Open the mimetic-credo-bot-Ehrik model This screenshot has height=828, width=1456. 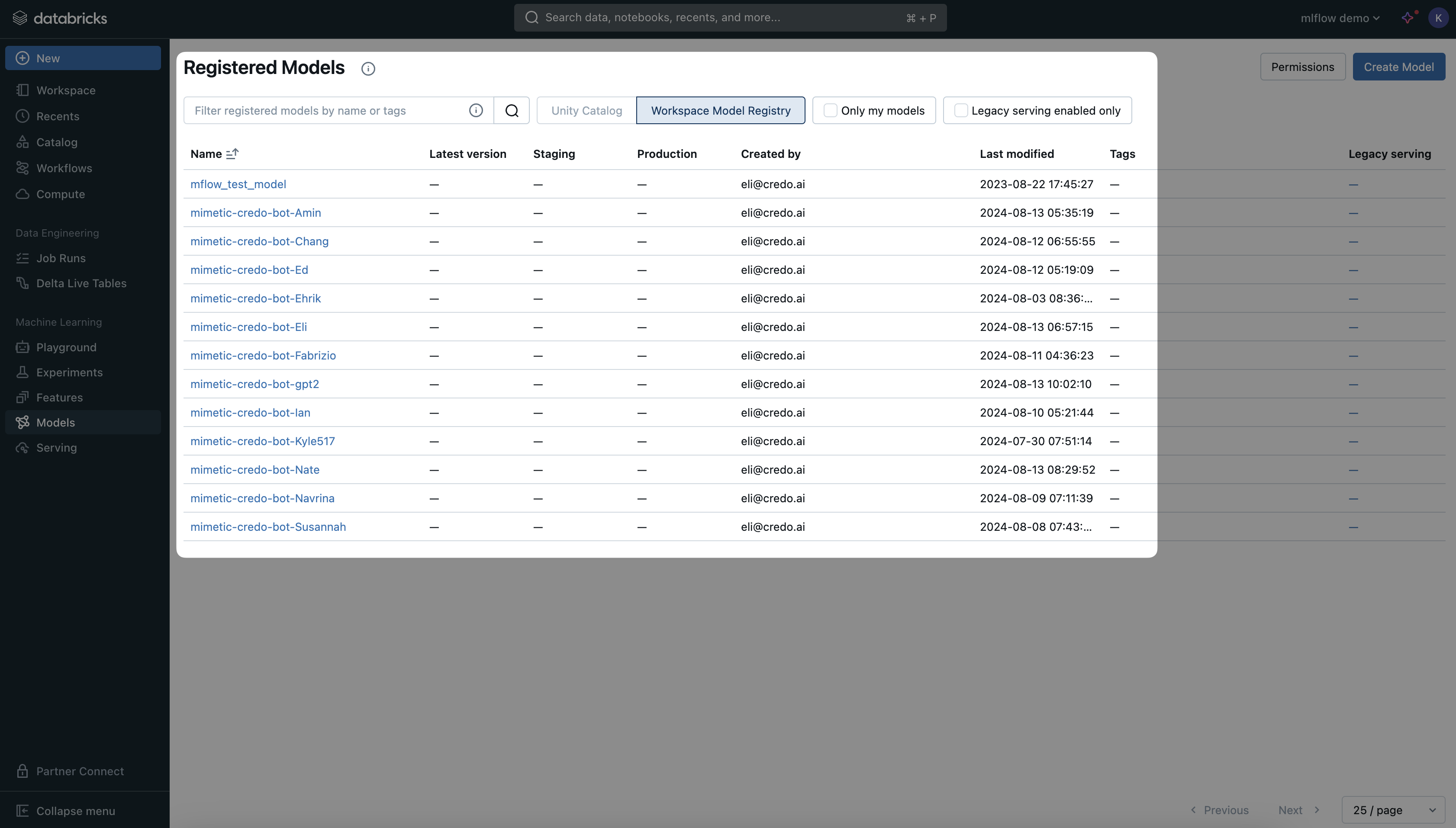coord(255,298)
